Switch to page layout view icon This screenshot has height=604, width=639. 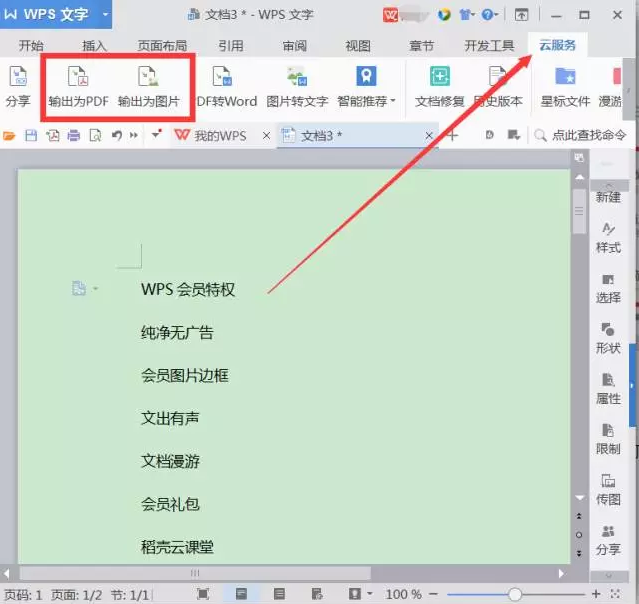pos(241,594)
